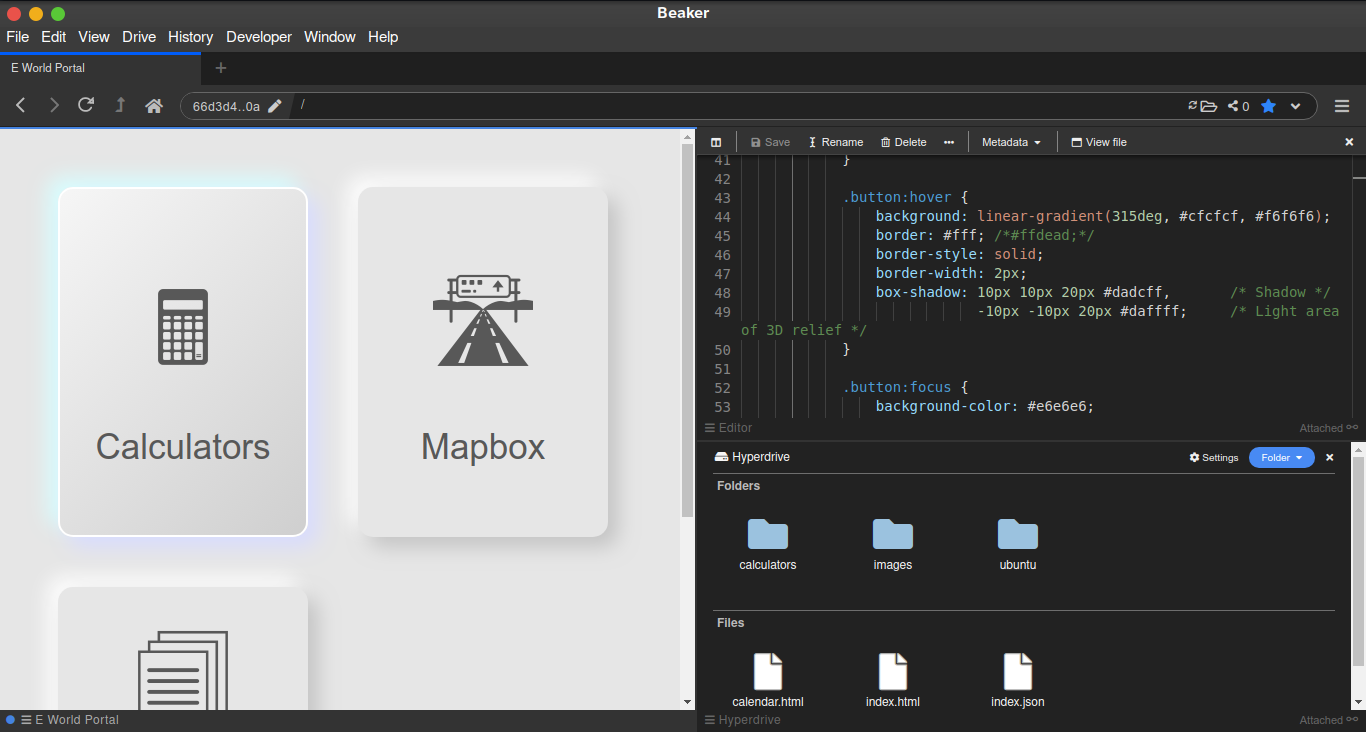
Task: Open the hamburger menu in browser toolbar
Action: (1342, 106)
